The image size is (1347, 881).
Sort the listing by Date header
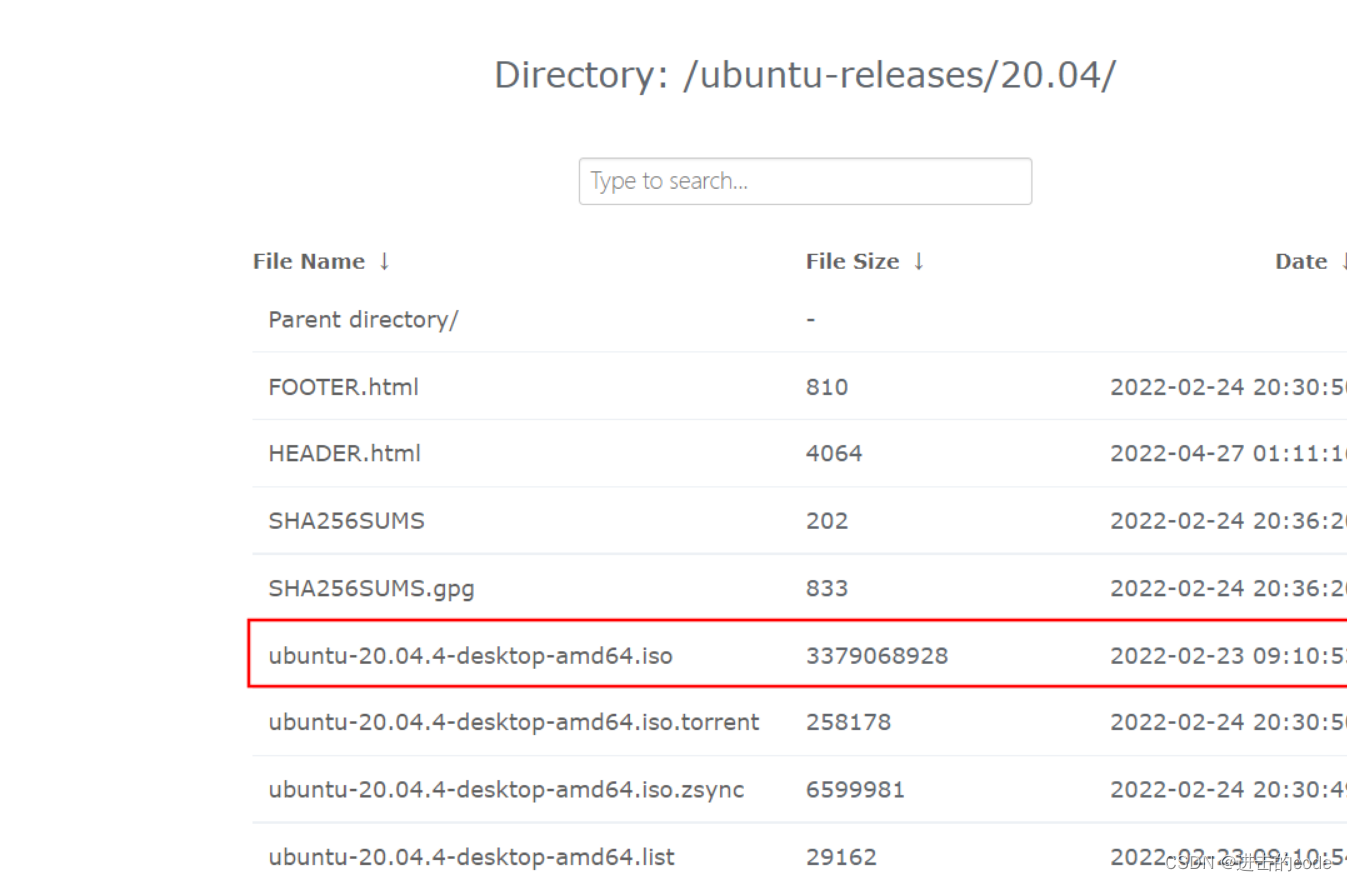click(1301, 262)
